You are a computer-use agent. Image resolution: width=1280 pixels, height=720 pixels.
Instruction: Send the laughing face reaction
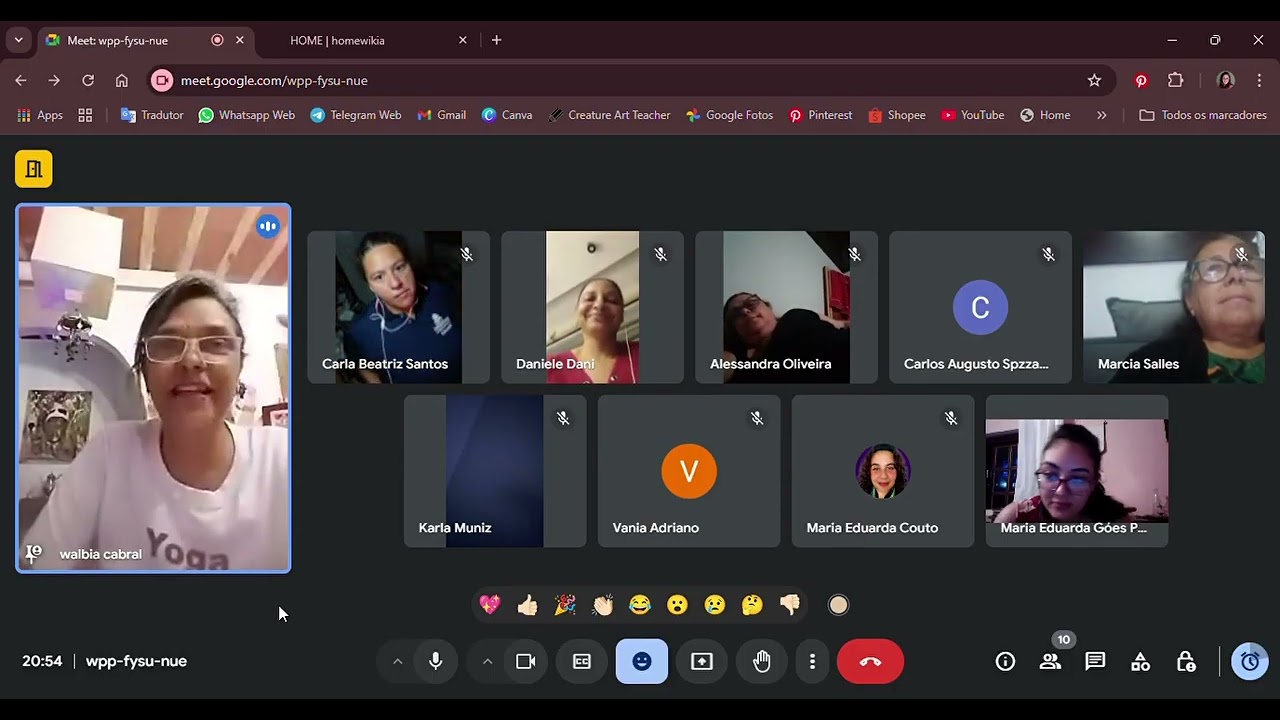tap(640, 605)
